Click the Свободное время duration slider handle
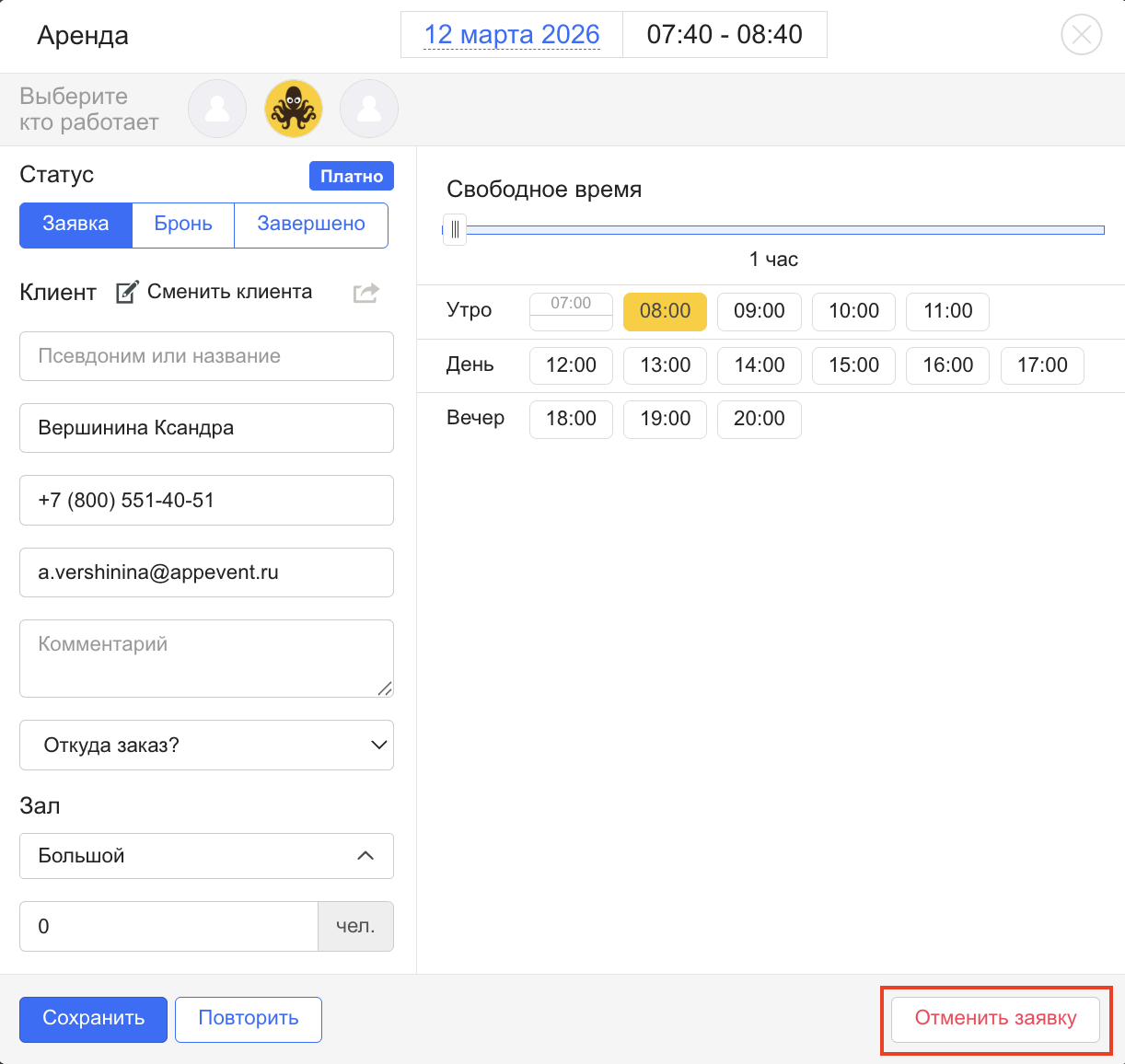This screenshot has width=1125, height=1064. tap(455, 230)
